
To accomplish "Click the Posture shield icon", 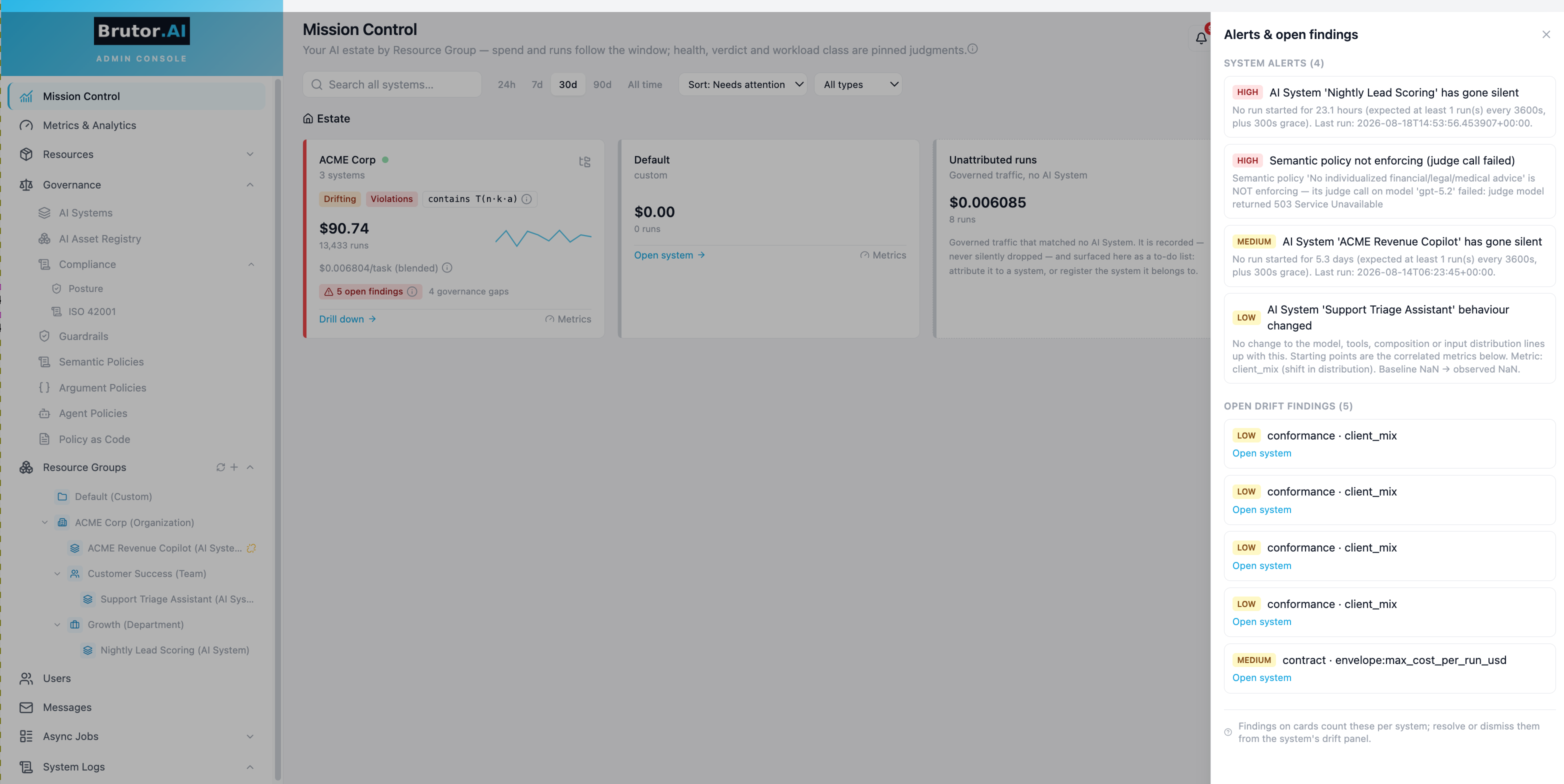I will coord(56,288).
